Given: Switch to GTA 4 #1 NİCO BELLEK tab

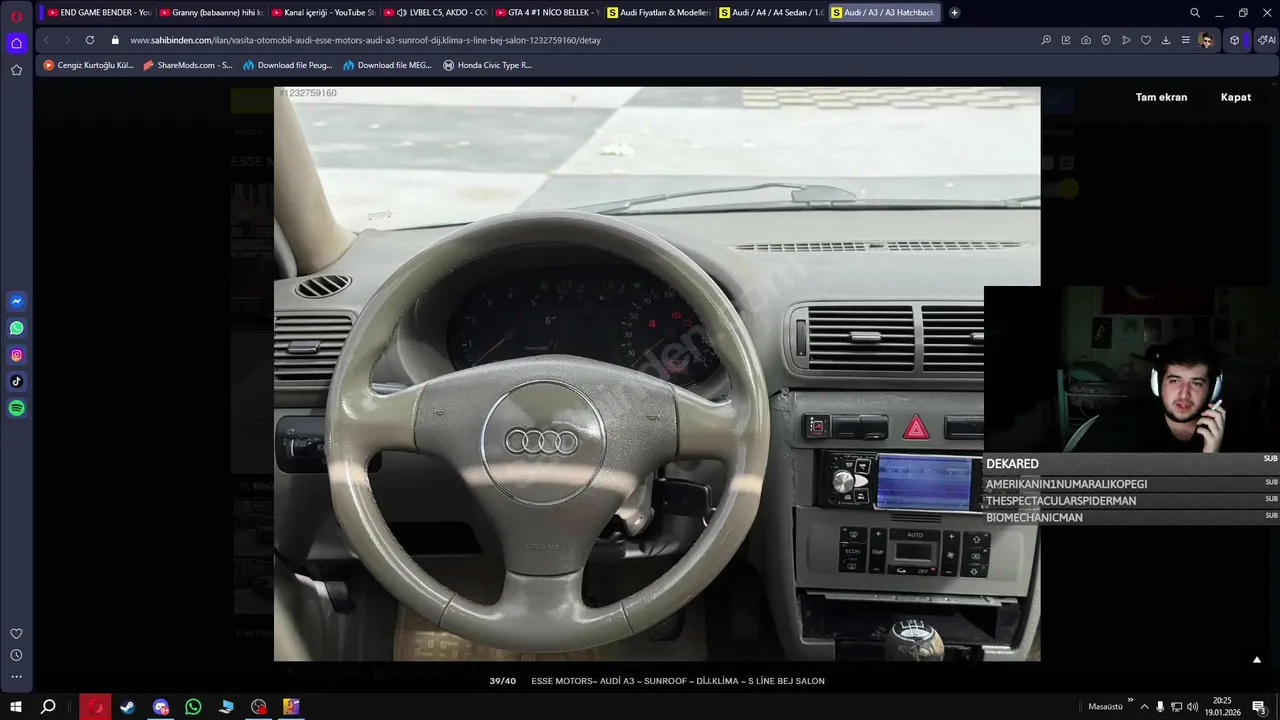Looking at the screenshot, I should click(x=546, y=13).
